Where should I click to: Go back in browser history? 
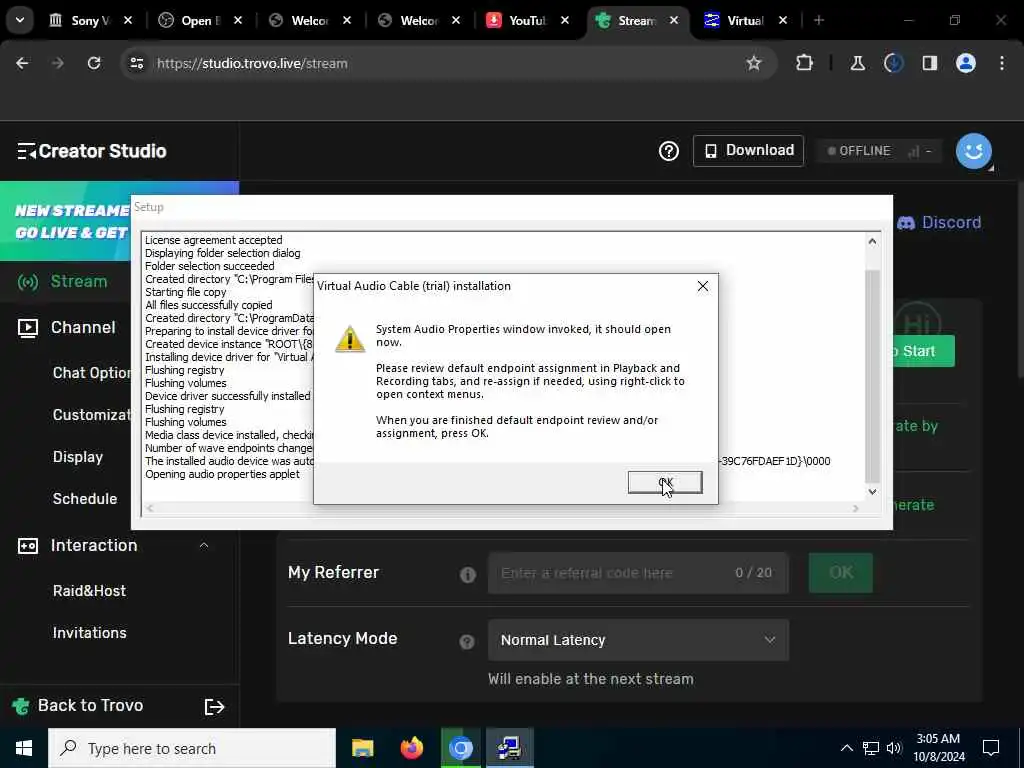(22, 63)
